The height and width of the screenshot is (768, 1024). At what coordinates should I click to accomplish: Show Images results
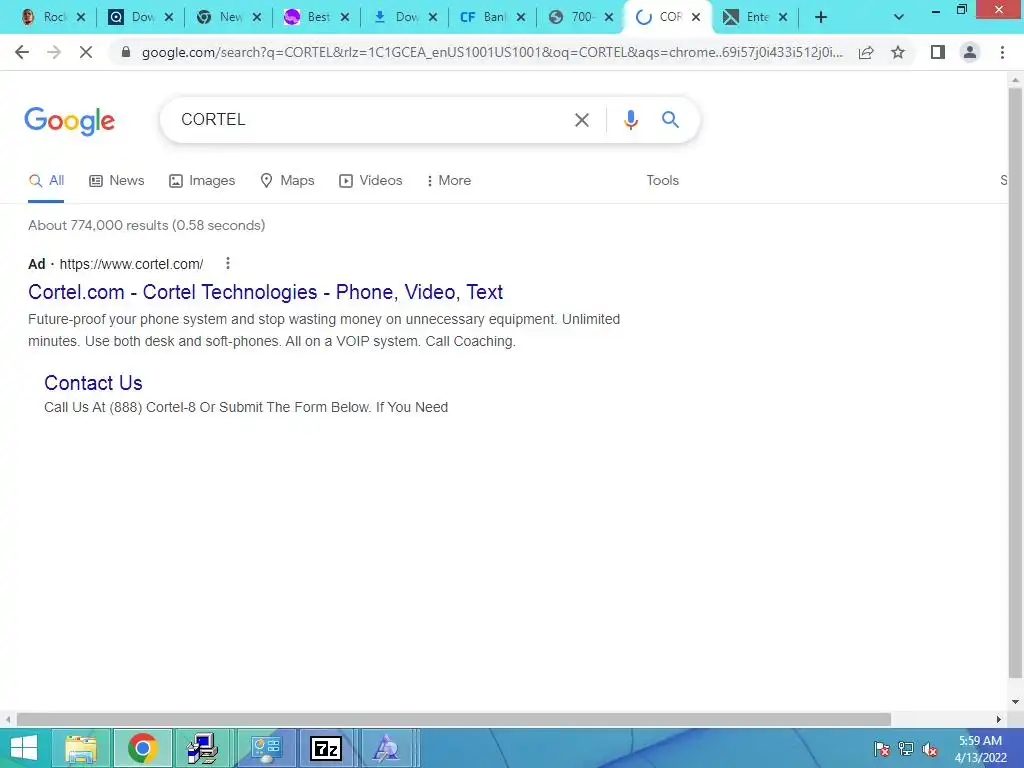click(x=202, y=180)
